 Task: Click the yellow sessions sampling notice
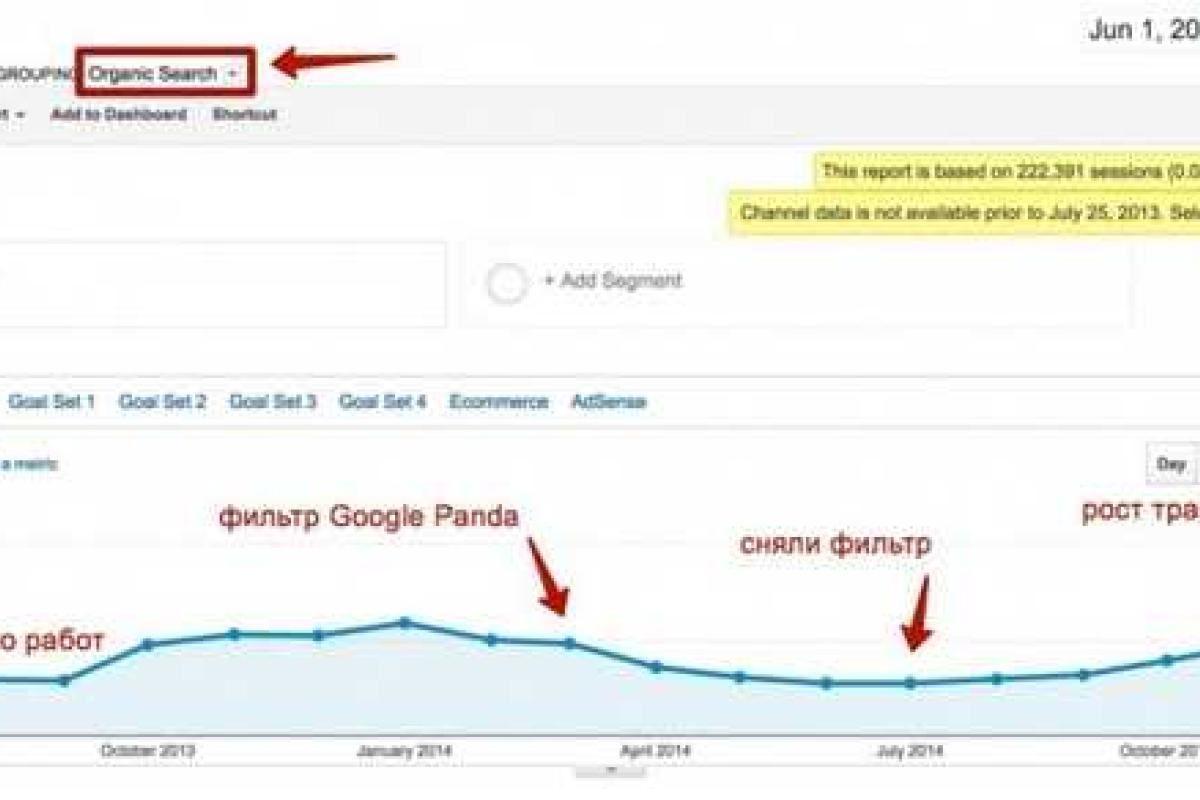pos(1005,172)
